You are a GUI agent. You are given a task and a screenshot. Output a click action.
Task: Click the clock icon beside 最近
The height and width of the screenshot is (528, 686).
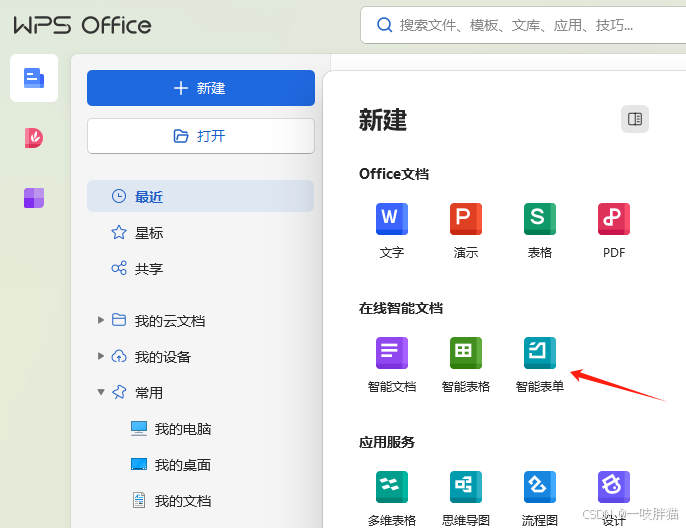pyautogui.click(x=119, y=196)
